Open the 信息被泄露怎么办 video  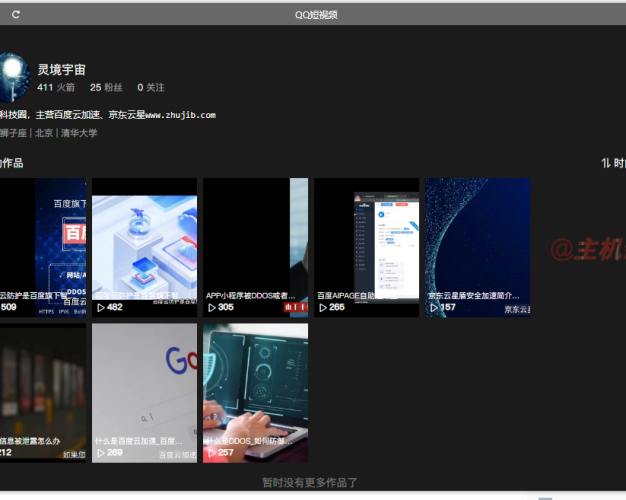pyautogui.click(x=43, y=393)
